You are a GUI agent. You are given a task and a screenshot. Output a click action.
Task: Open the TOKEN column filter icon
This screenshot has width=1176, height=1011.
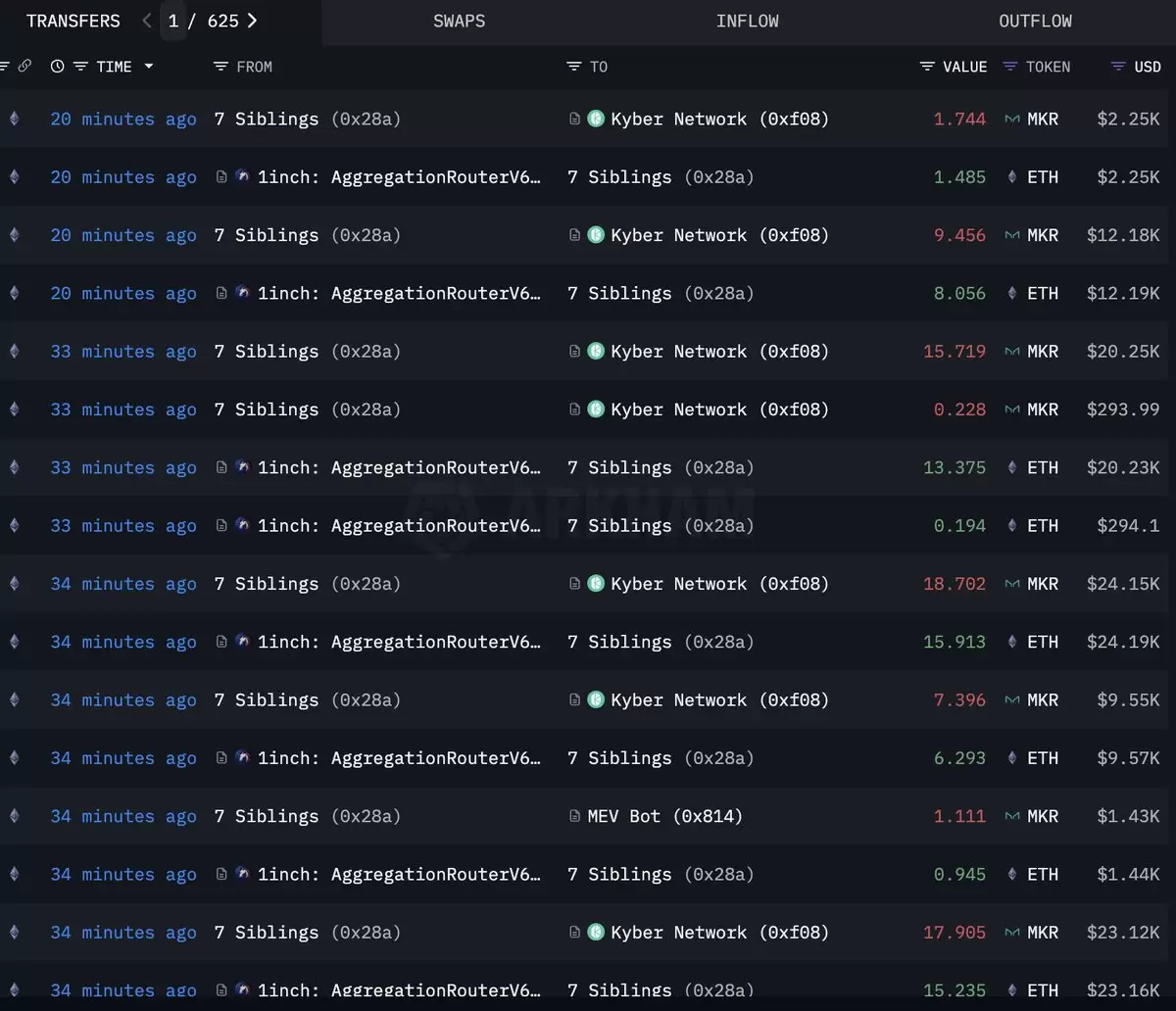[1010, 67]
